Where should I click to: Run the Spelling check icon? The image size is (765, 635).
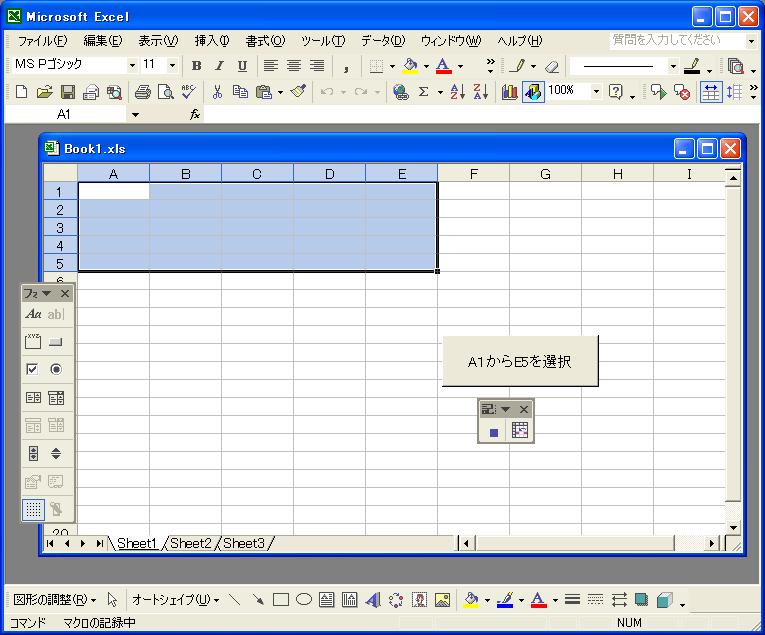(x=189, y=91)
